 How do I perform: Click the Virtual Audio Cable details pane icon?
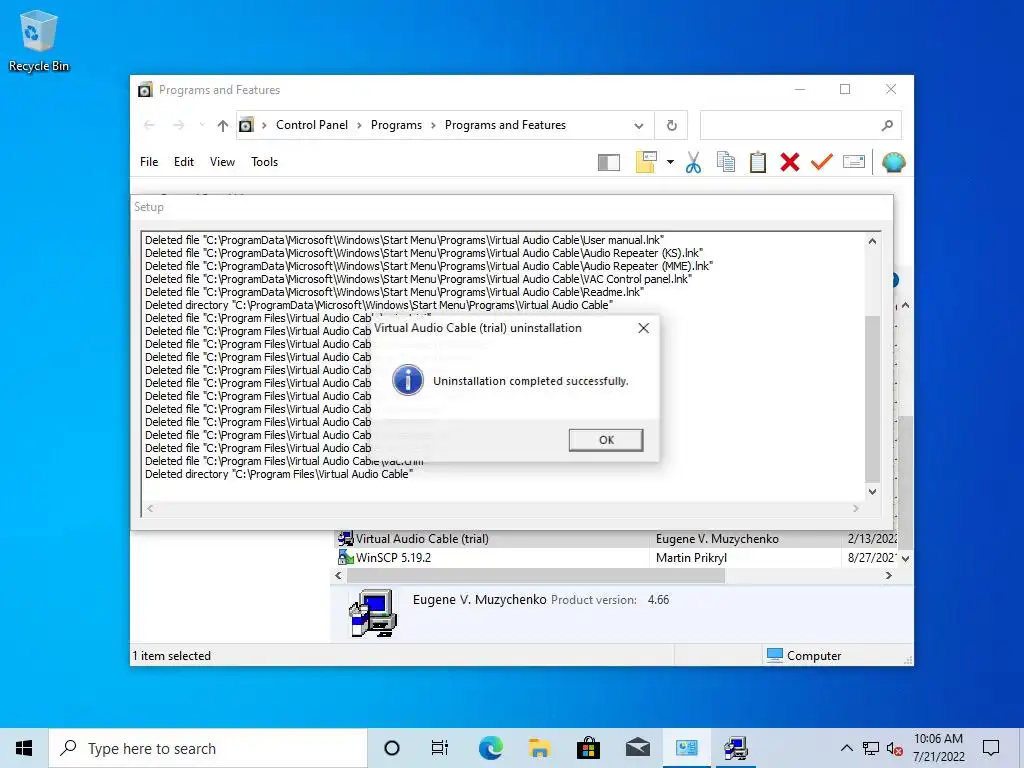[x=373, y=613]
